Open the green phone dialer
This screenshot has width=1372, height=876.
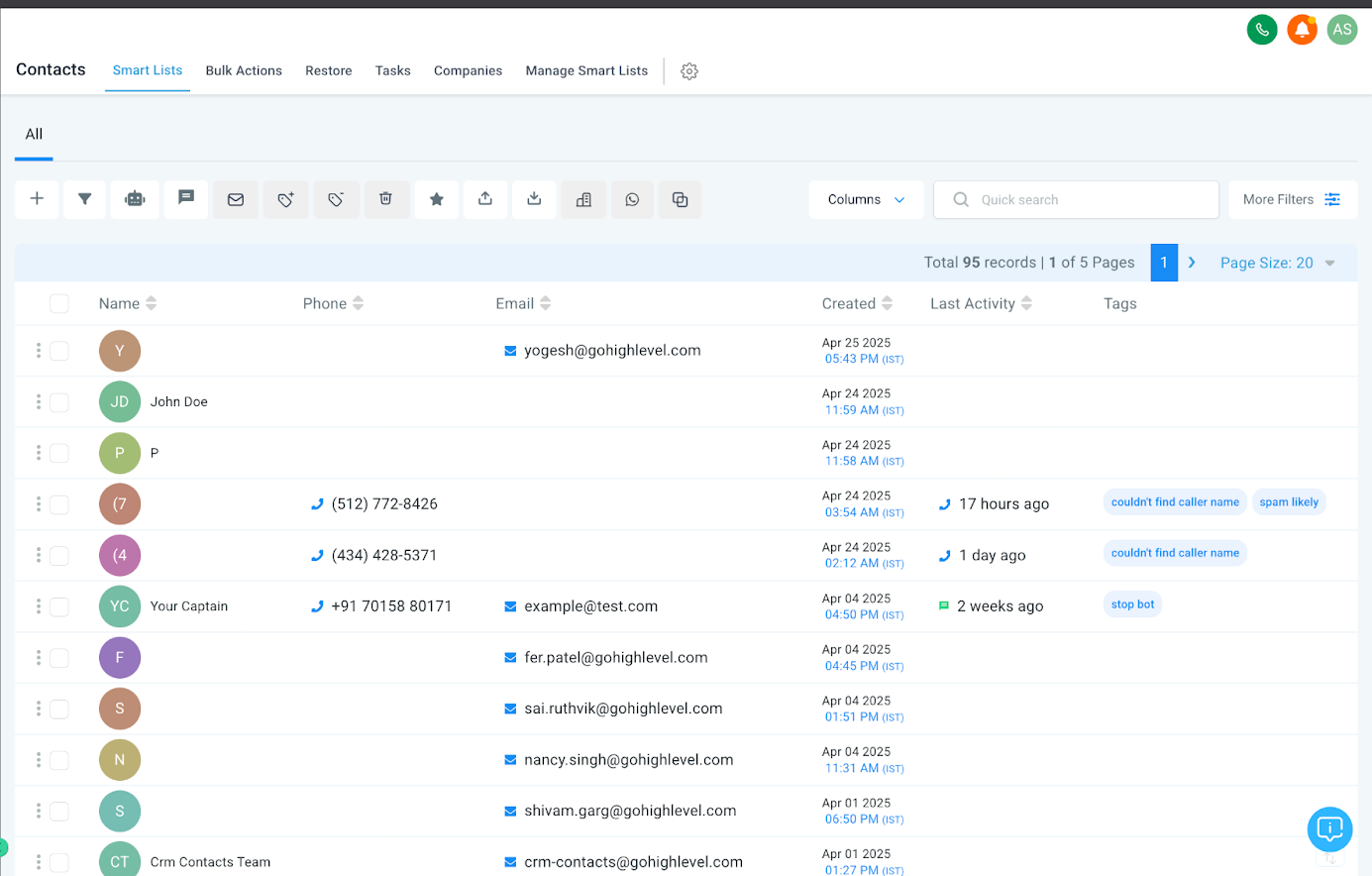point(1262,30)
